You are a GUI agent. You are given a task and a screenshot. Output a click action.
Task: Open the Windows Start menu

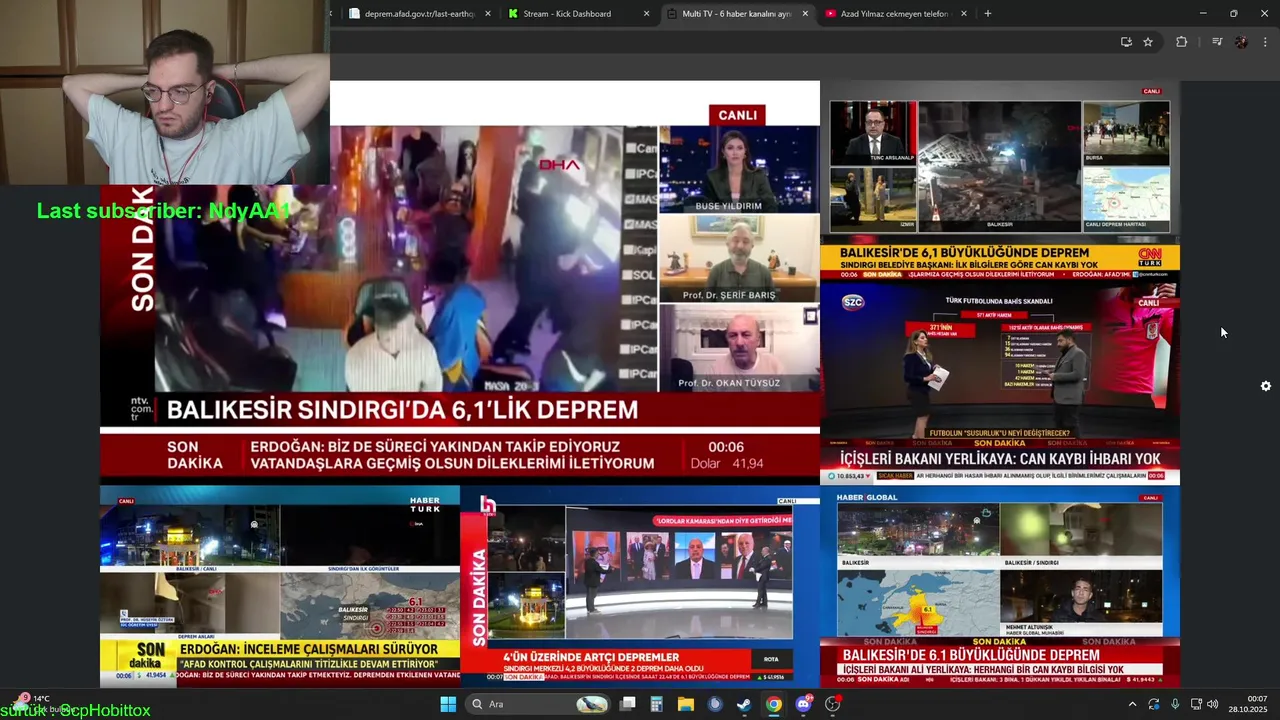tap(448, 704)
